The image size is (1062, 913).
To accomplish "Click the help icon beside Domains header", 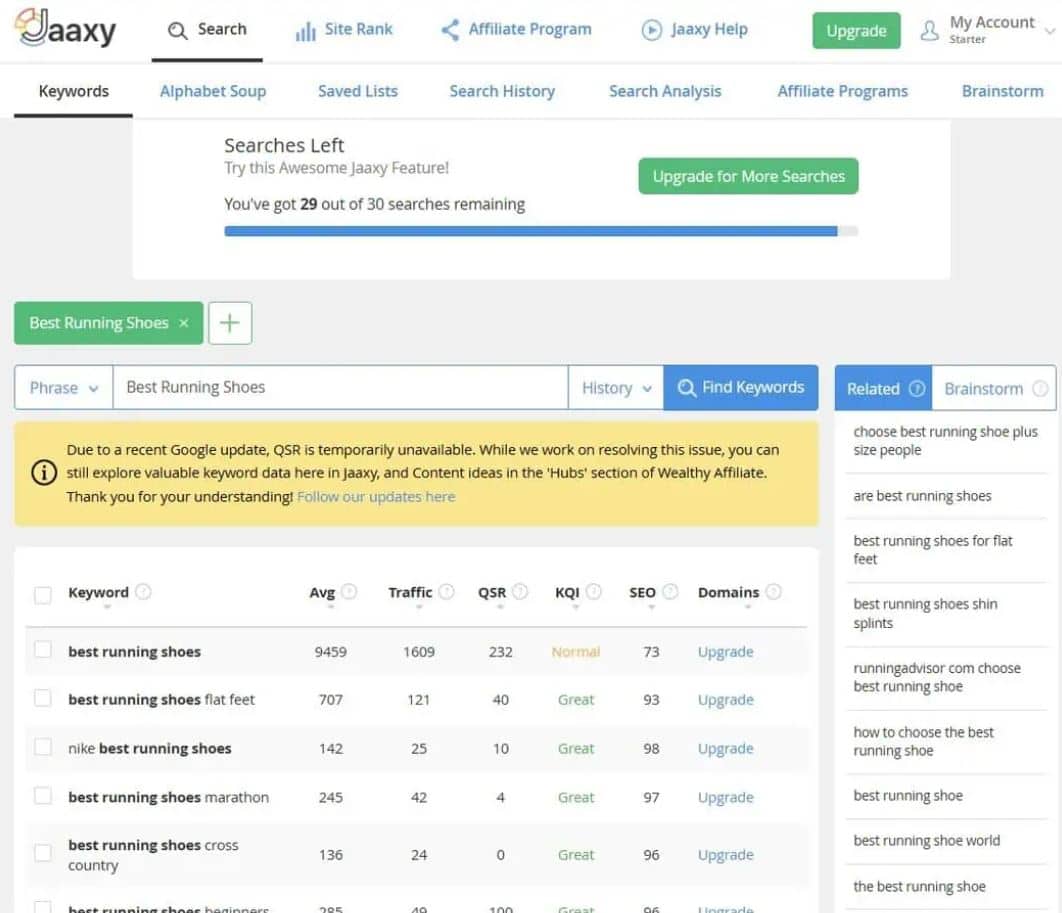I will click(773, 592).
